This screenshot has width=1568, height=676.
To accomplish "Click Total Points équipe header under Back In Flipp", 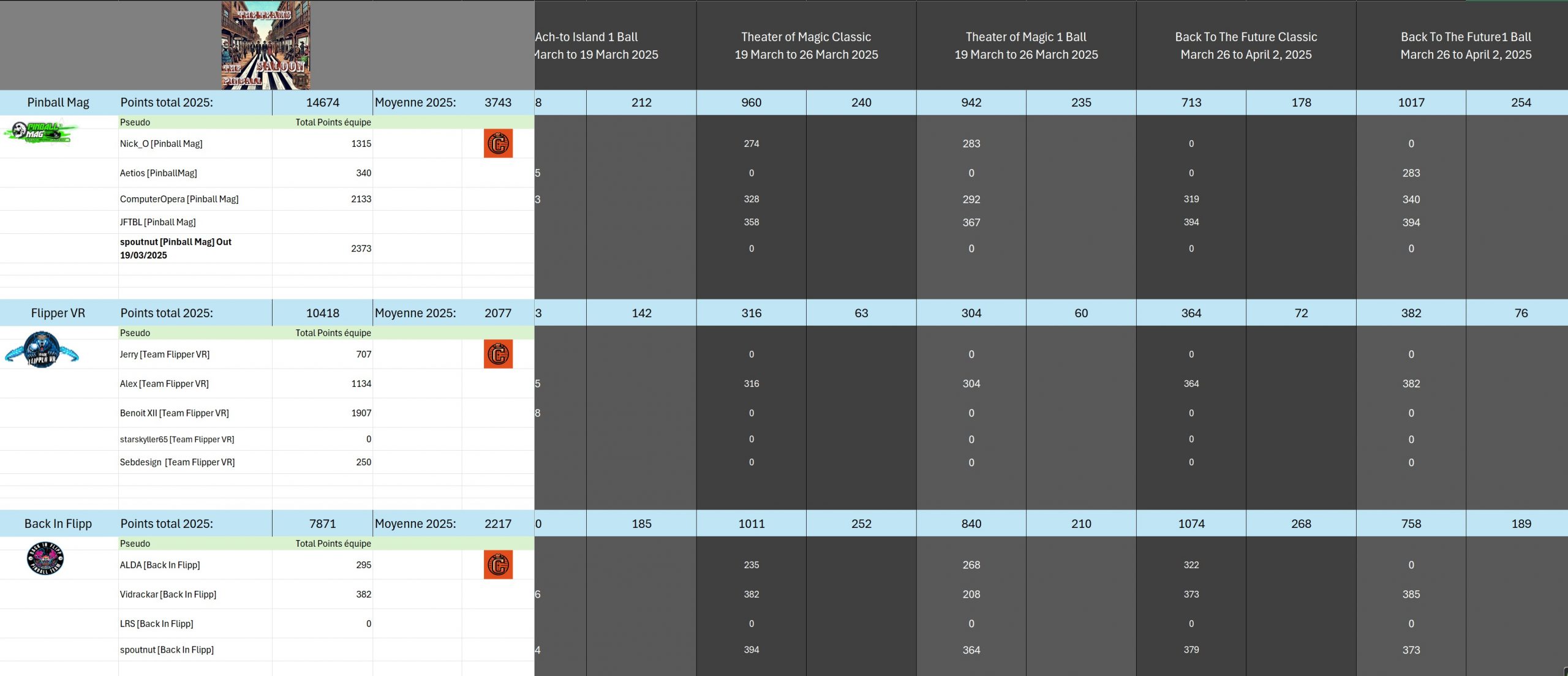I will click(x=333, y=543).
